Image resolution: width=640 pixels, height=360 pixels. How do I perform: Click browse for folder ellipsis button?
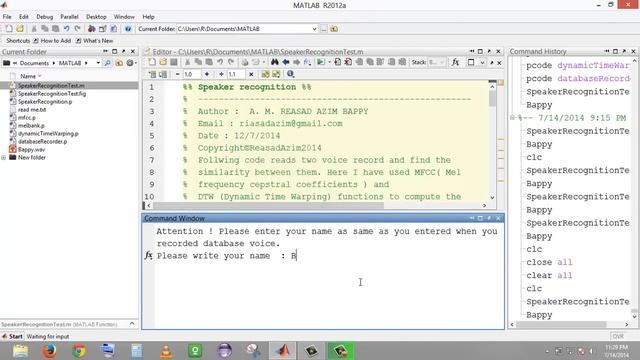pyautogui.click(x=323, y=29)
